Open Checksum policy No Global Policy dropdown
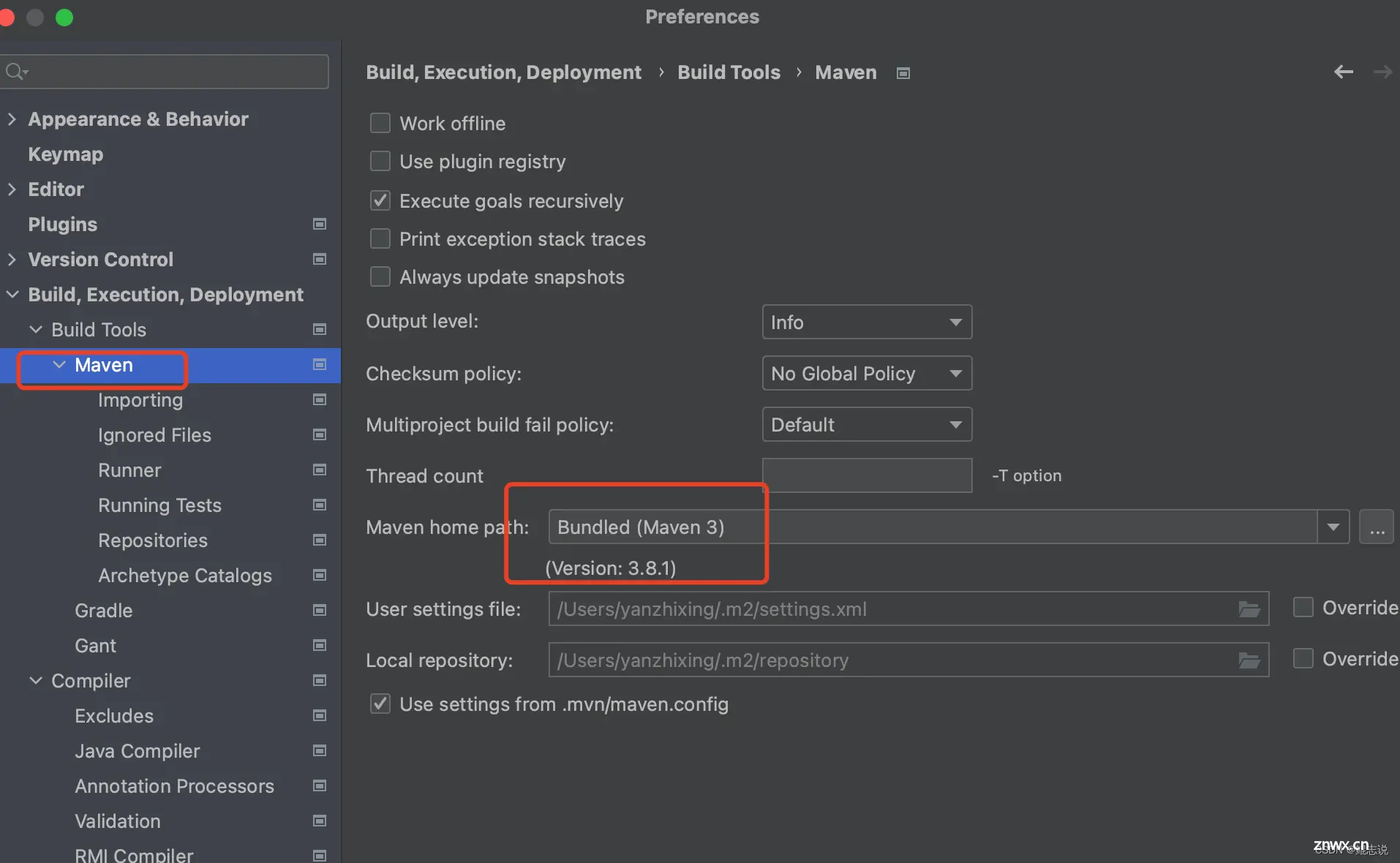This screenshot has width=1400, height=863. click(867, 373)
